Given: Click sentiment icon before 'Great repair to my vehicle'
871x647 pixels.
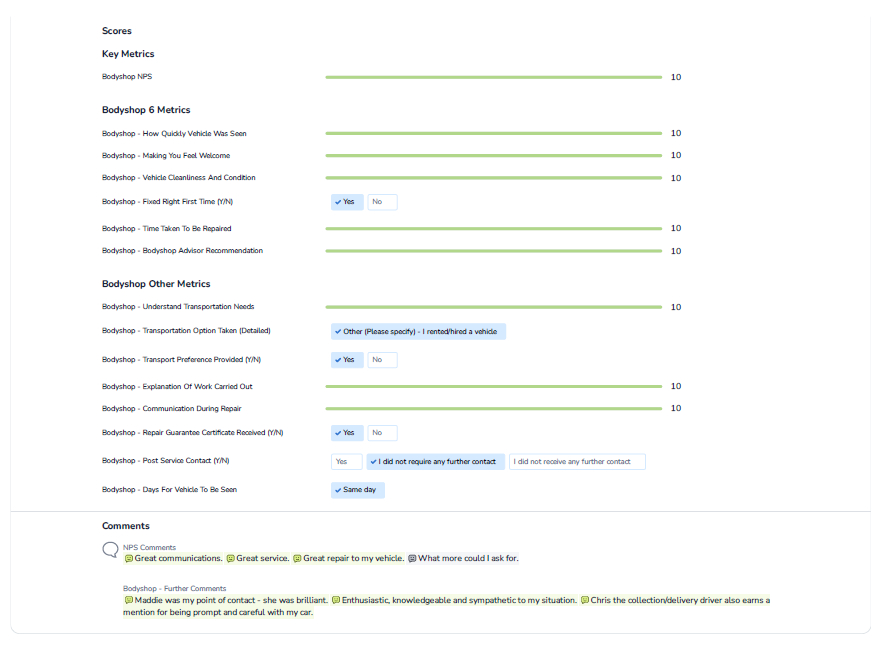Looking at the screenshot, I should coord(297,559).
